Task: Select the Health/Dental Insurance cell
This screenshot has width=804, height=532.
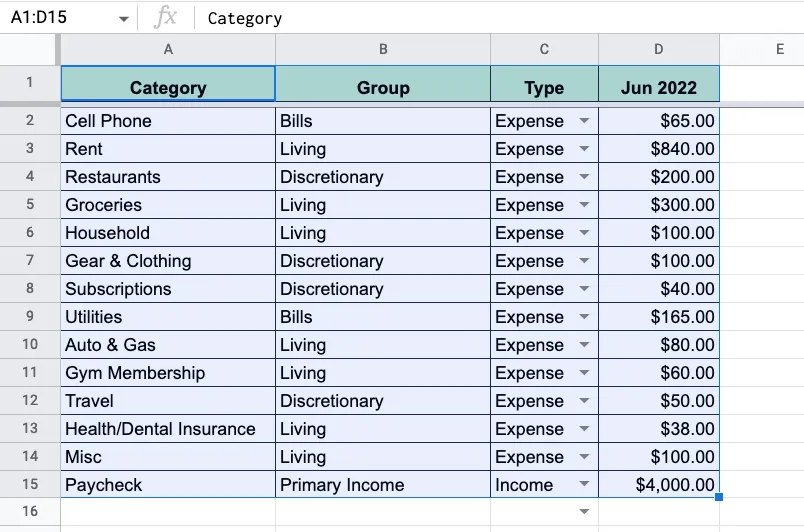Action: click(168, 428)
